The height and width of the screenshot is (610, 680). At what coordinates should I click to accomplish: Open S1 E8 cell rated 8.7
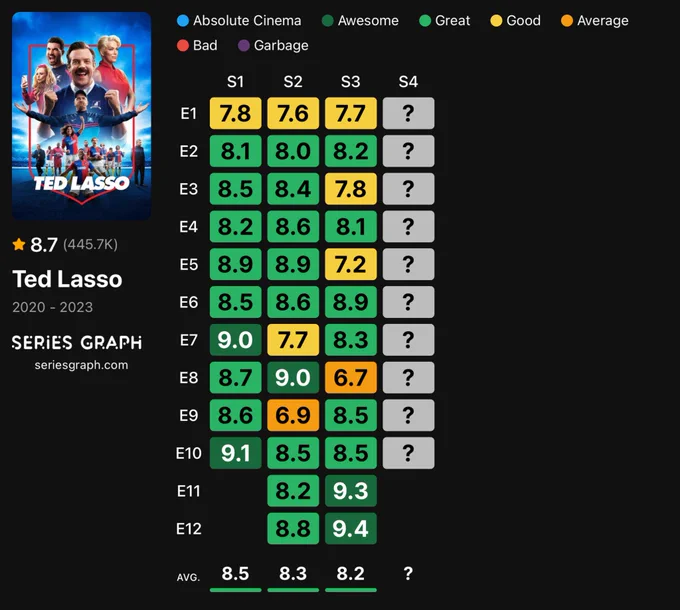[235, 377]
